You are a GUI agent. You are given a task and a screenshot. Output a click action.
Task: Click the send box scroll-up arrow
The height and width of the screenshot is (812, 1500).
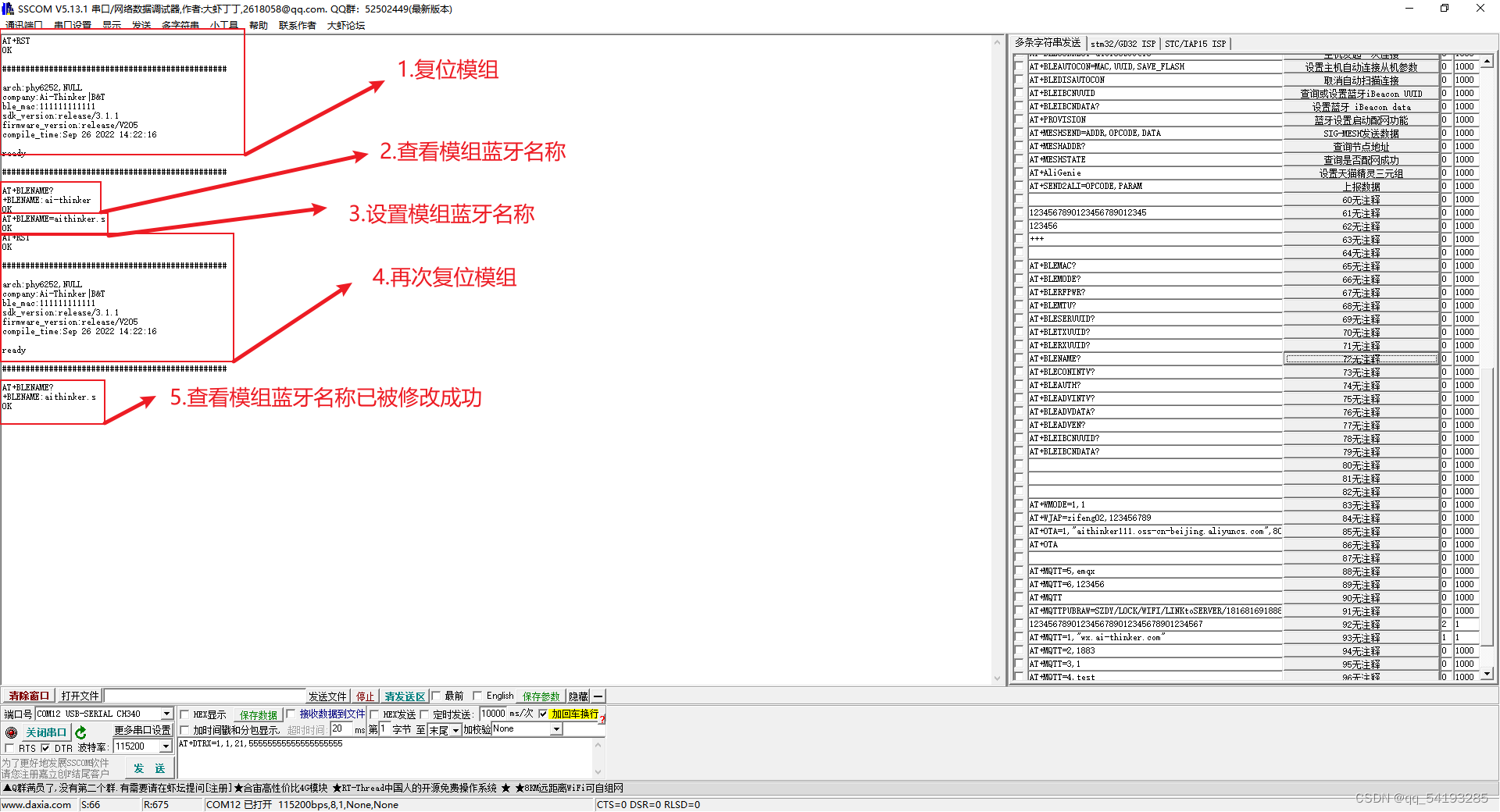tap(598, 745)
